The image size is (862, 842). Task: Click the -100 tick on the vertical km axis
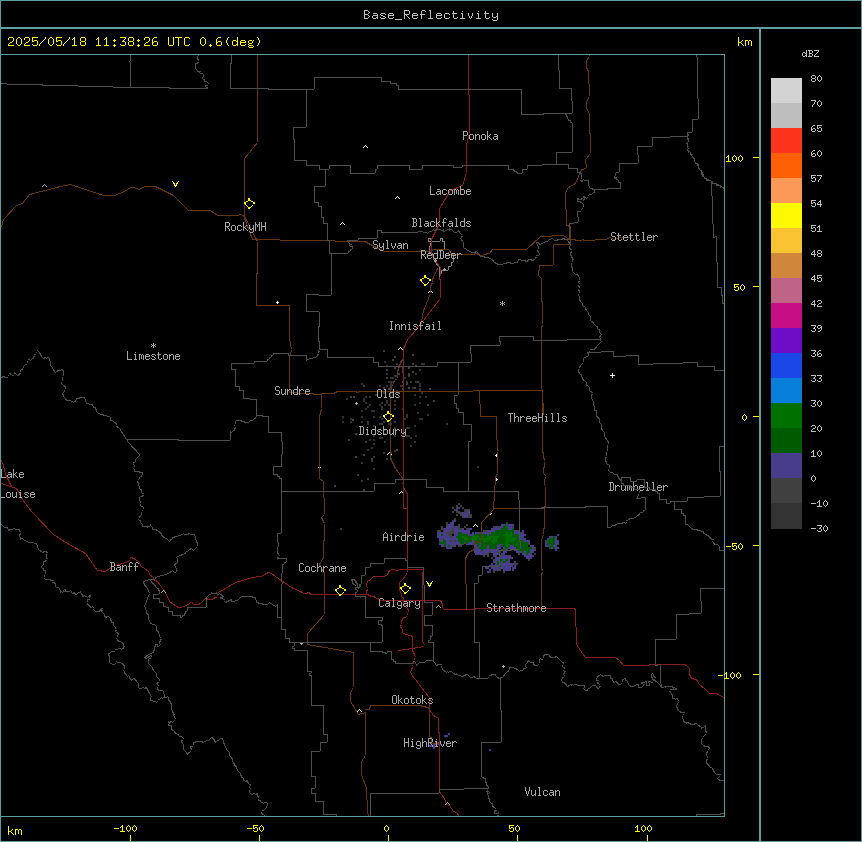coord(732,675)
